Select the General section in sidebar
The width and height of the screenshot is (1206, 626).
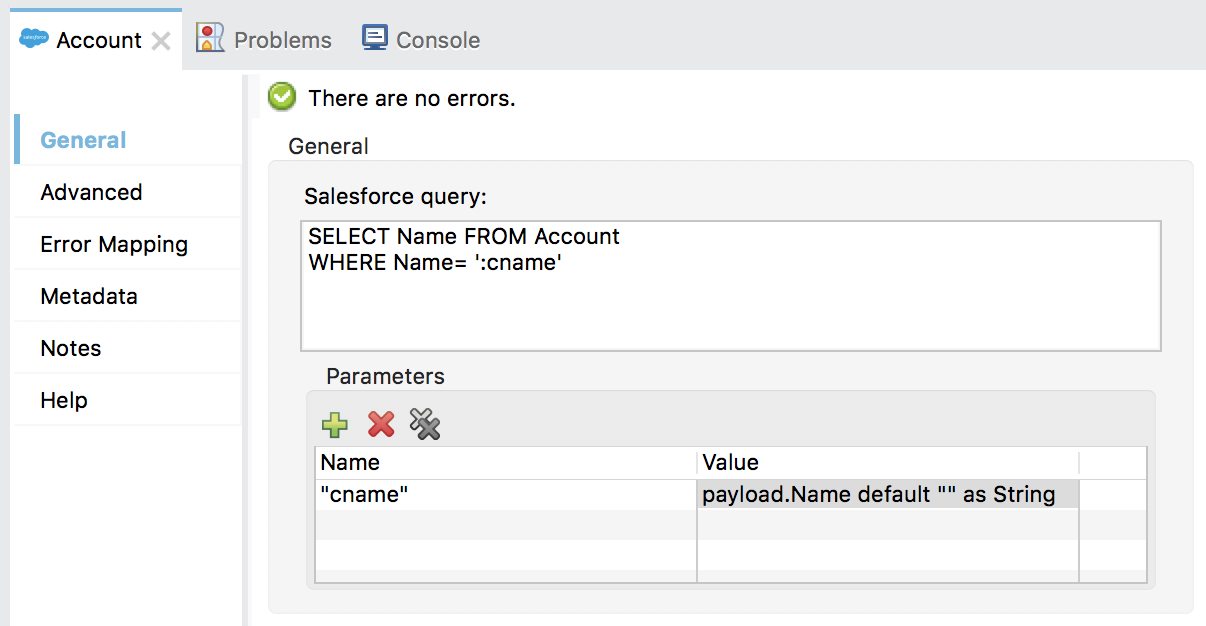pos(83,140)
